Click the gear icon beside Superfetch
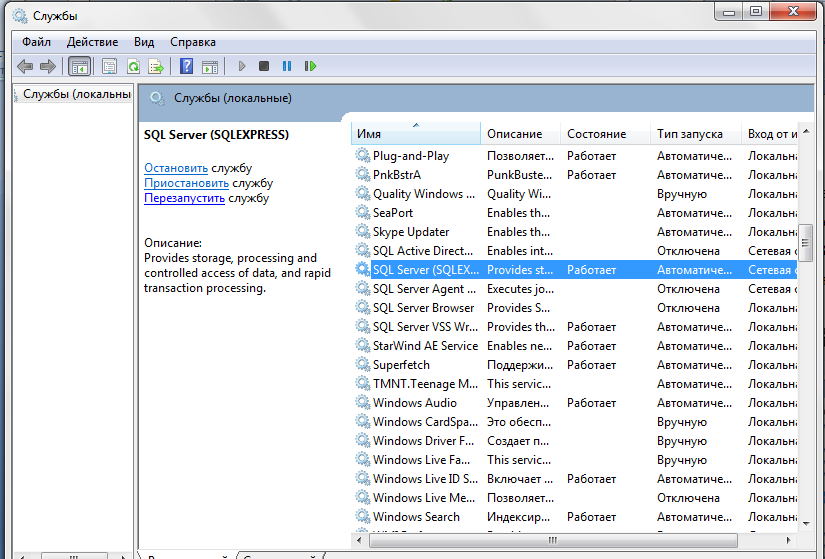This screenshot has width=825, height=559. (363, 364)
